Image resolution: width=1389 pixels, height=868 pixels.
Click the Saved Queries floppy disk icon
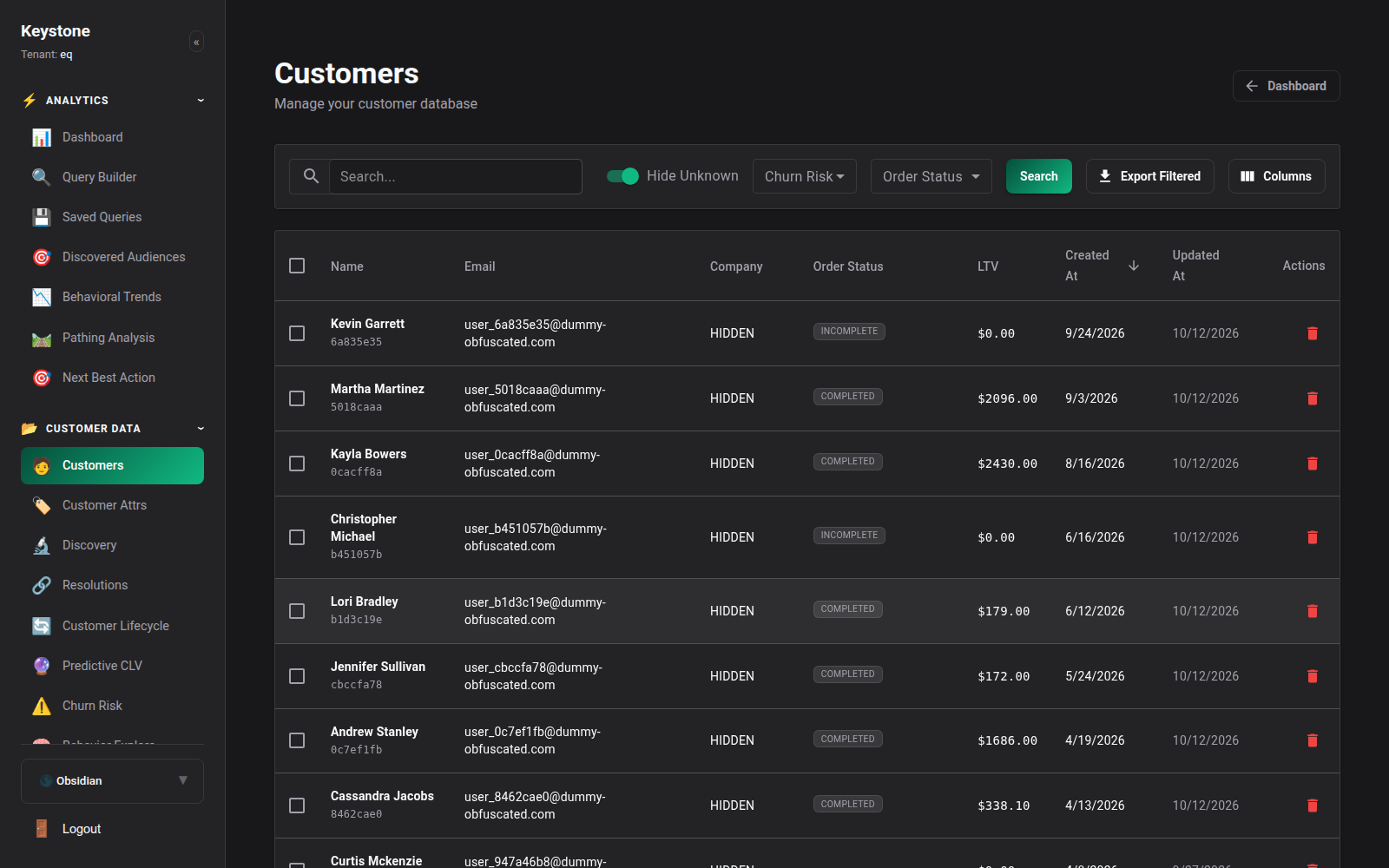click(42, 217)
